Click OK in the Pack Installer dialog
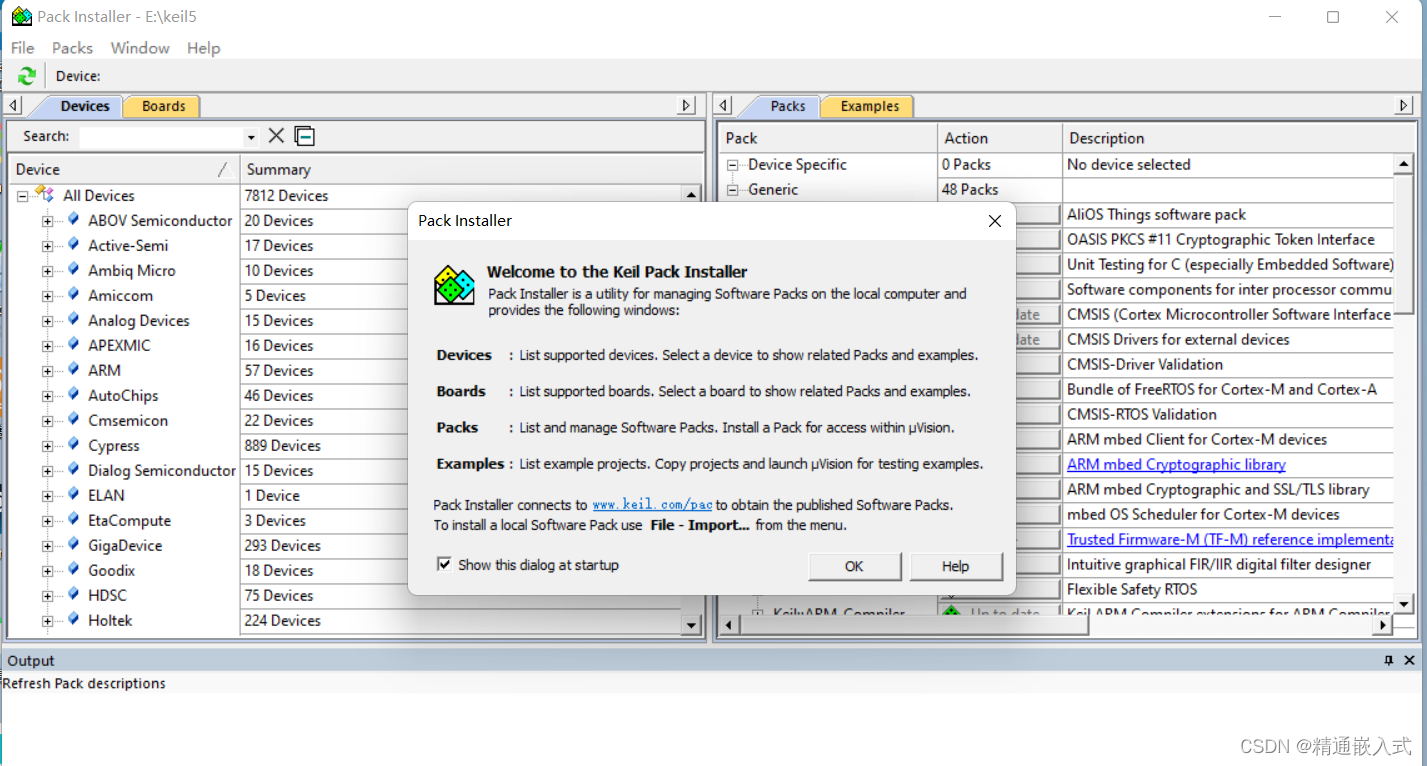The height and width of the screenshot is (766, 1427). point(854,566)
